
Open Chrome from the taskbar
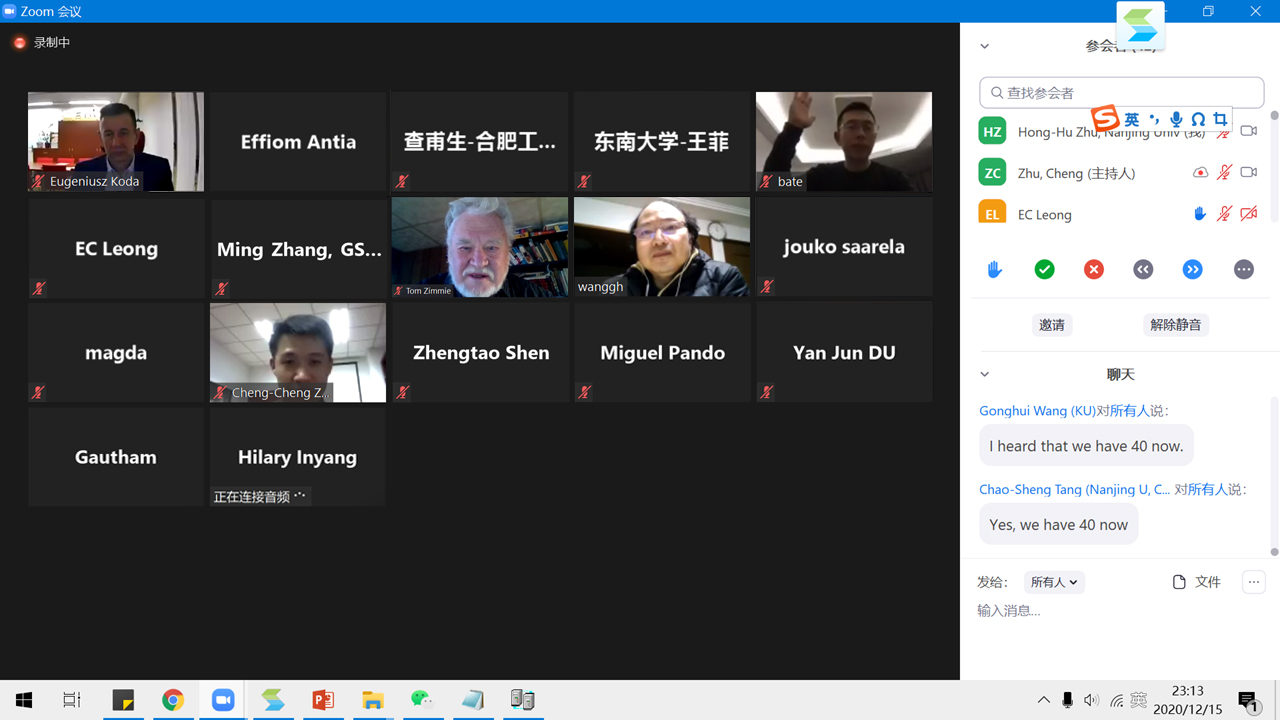pyautogui.click(x=173, y=700)
